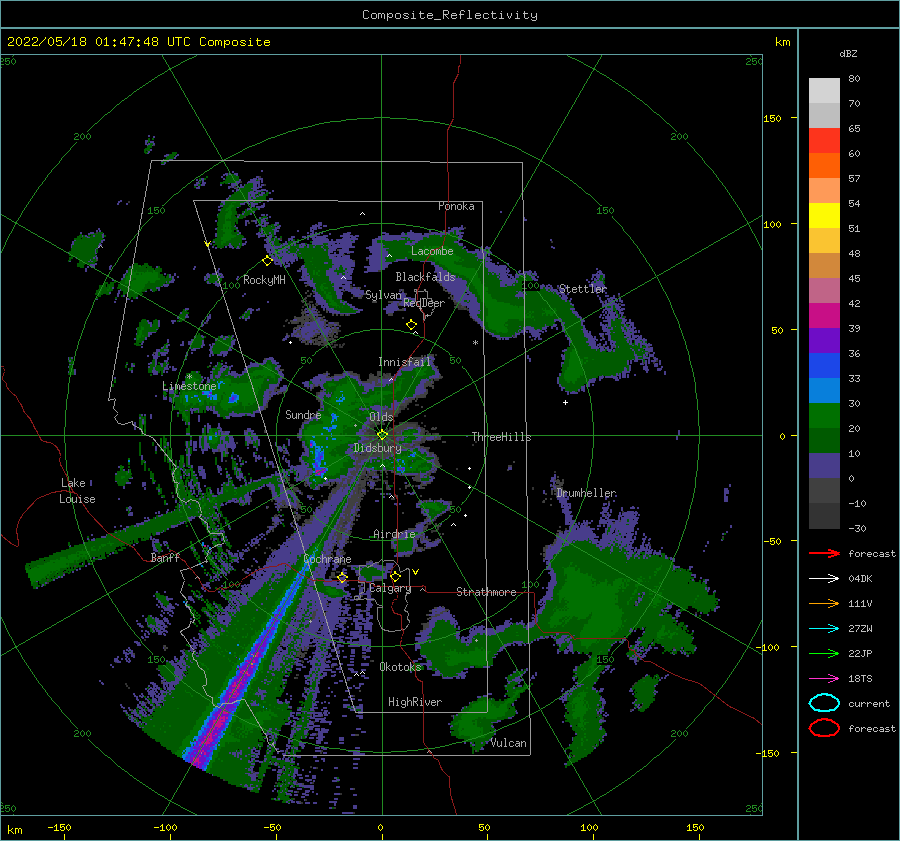This screenshot has width=900, height=841.
Task: Click the Blackfalds label
Action: tap(425, 277)
